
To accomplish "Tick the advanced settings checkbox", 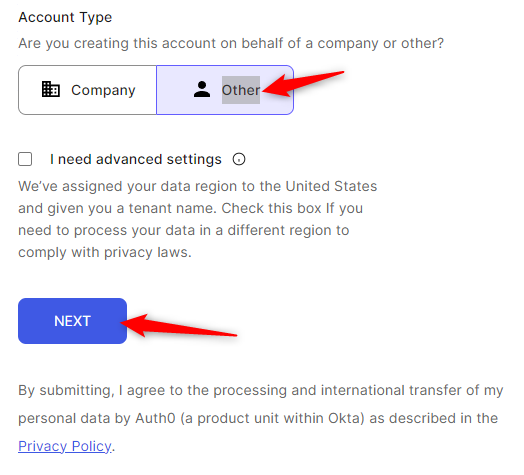I will click(x=25, y=159).
